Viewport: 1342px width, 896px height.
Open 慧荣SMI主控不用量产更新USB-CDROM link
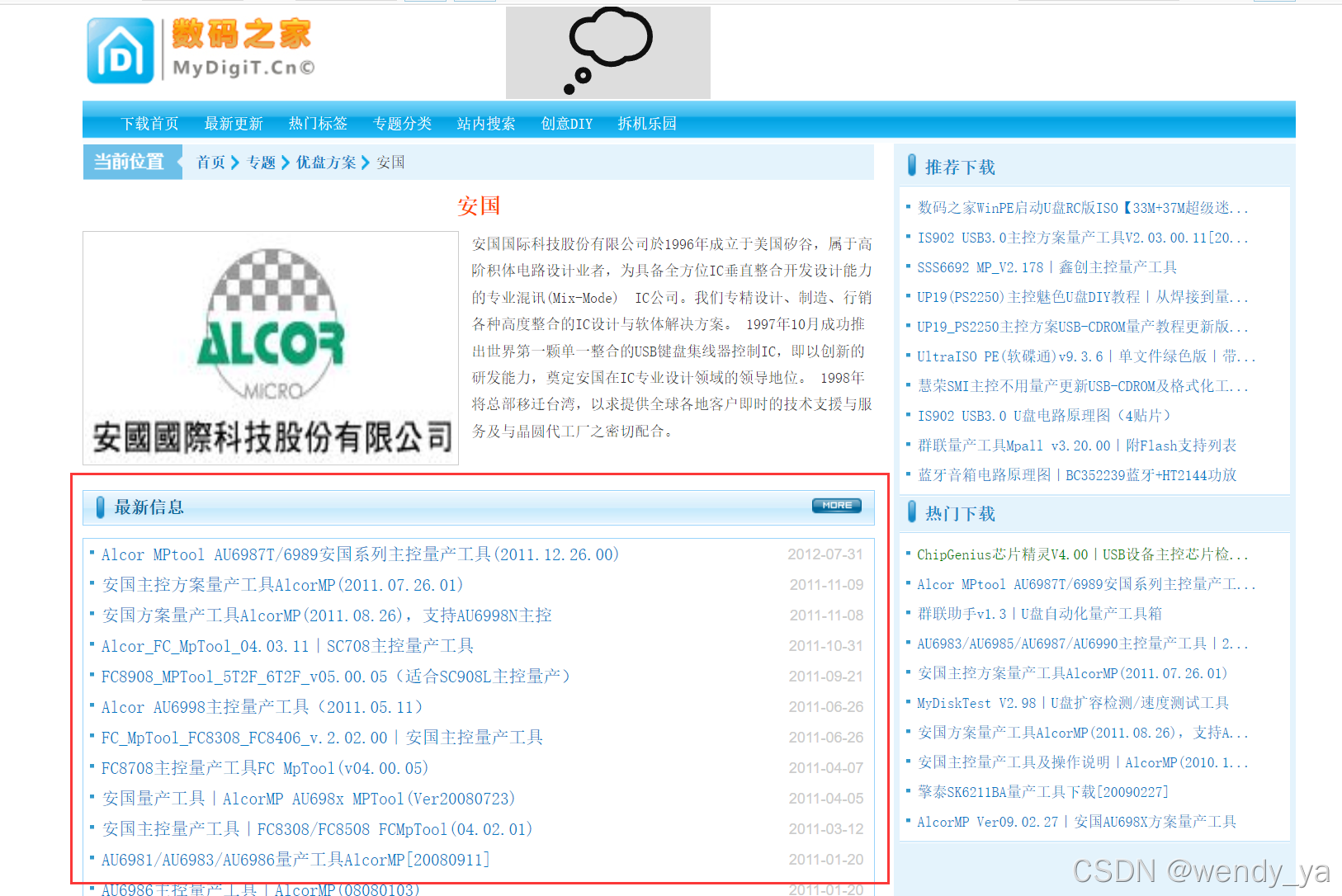tap(1083, 386)
